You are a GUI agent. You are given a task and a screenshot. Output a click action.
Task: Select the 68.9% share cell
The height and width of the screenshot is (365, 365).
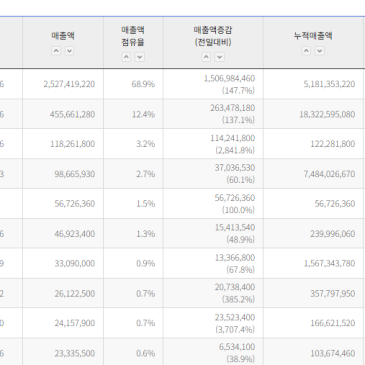coord(133,84)
